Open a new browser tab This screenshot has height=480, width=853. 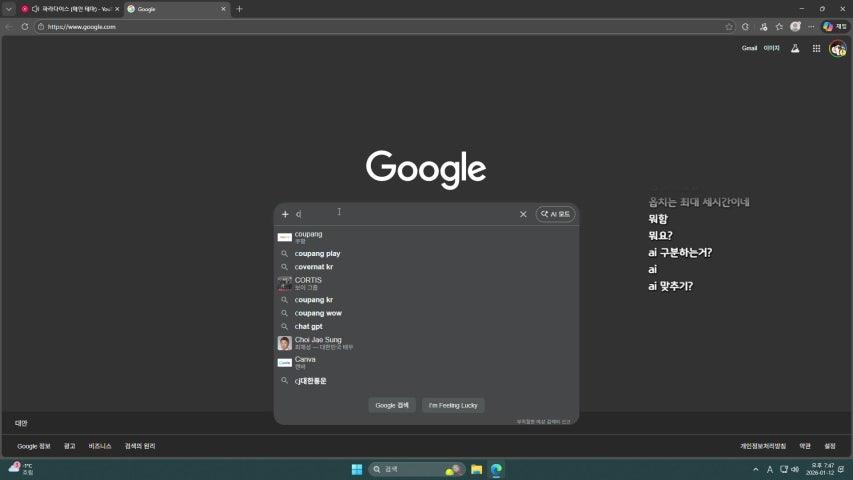coord(239,9)
